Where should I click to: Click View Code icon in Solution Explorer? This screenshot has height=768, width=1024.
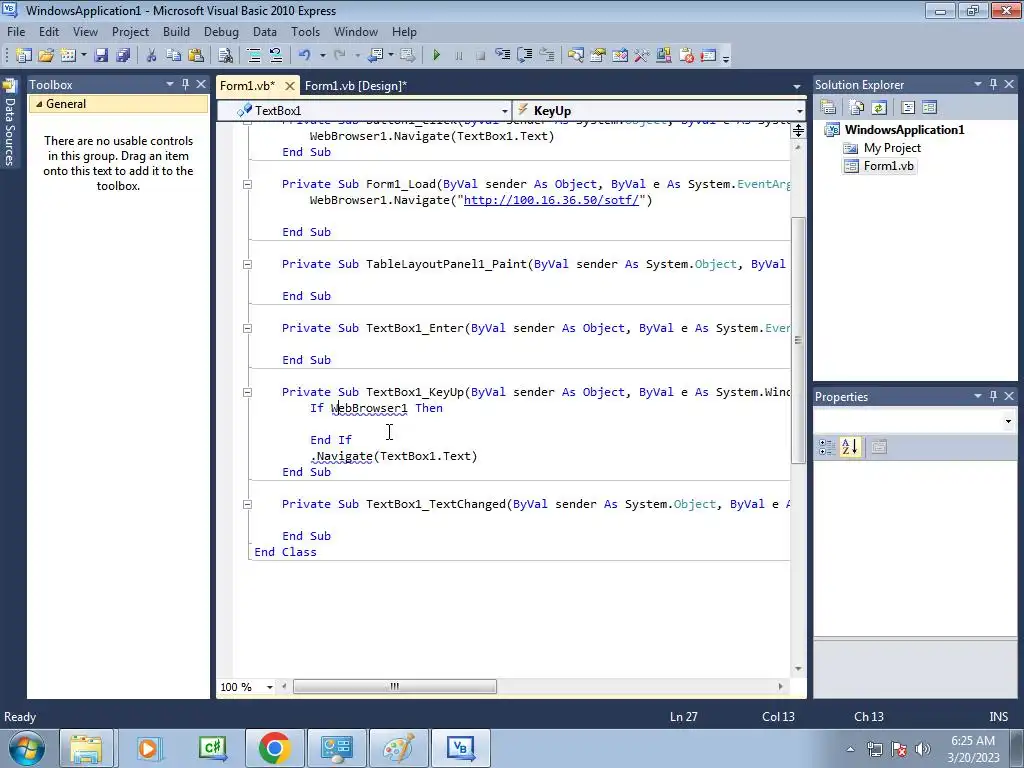point(908,107)
